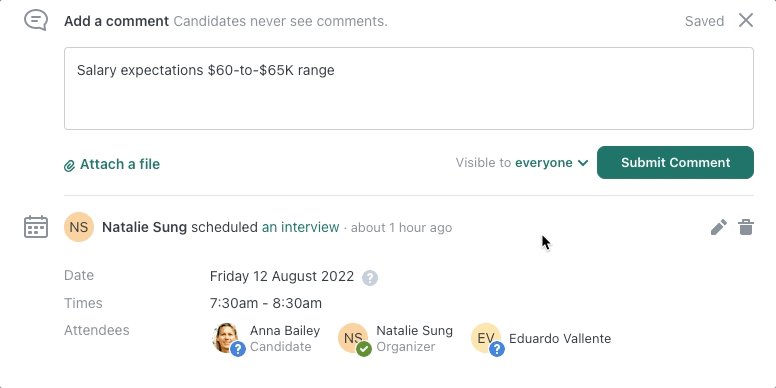Screen dimensions: 776x388
Task: Edit the scheduled interview with pencil icon
Action: 719,227
